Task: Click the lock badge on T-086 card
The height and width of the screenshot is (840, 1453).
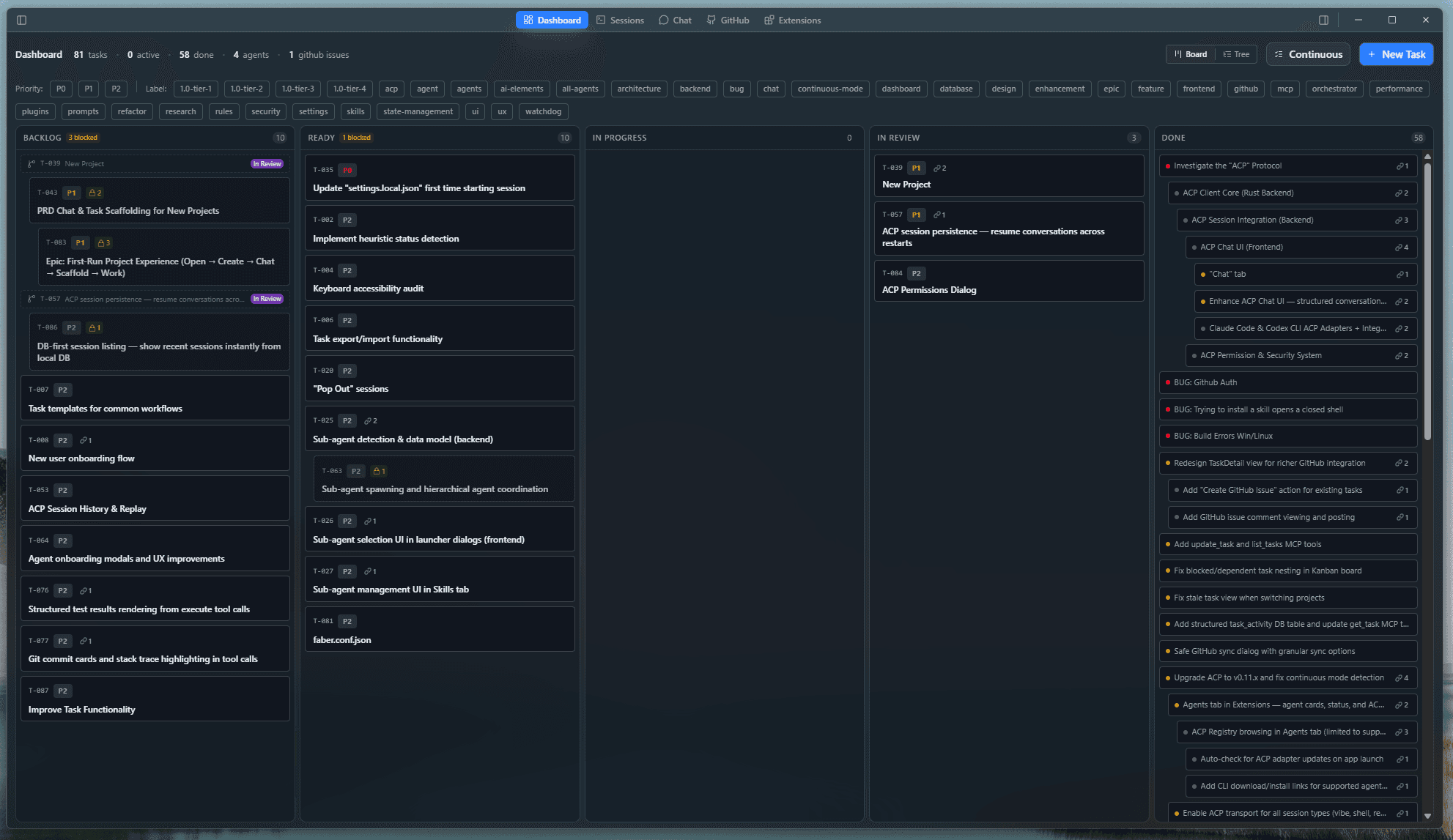Action: tap(95, 327)
